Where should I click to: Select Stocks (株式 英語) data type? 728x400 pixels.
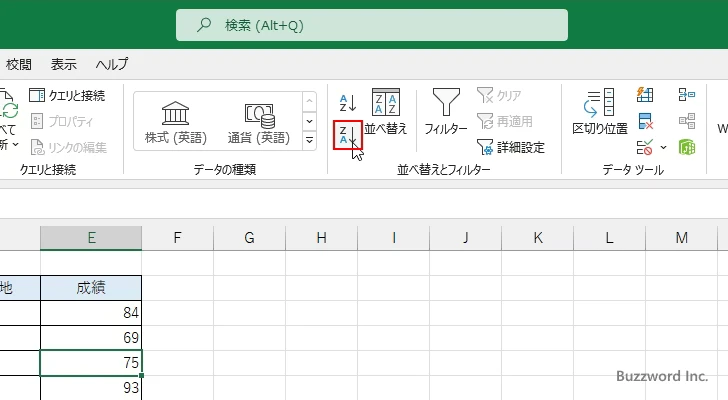click(x=176, y=123)
